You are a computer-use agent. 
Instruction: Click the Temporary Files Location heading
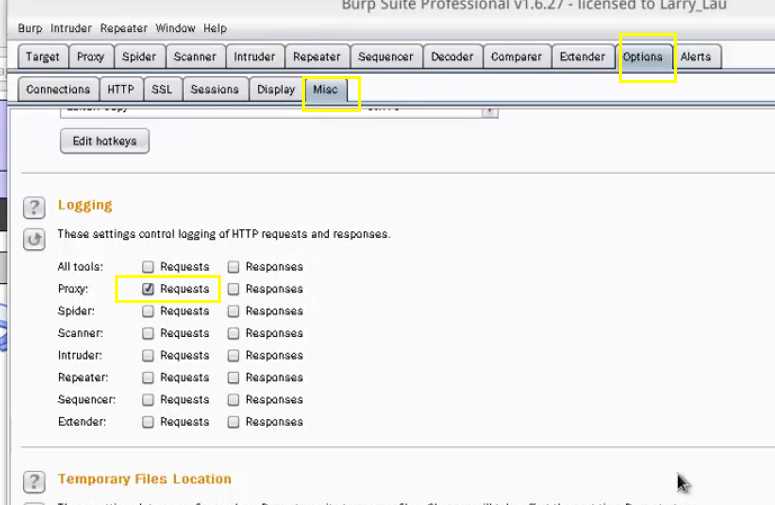[x=145, y=479]
